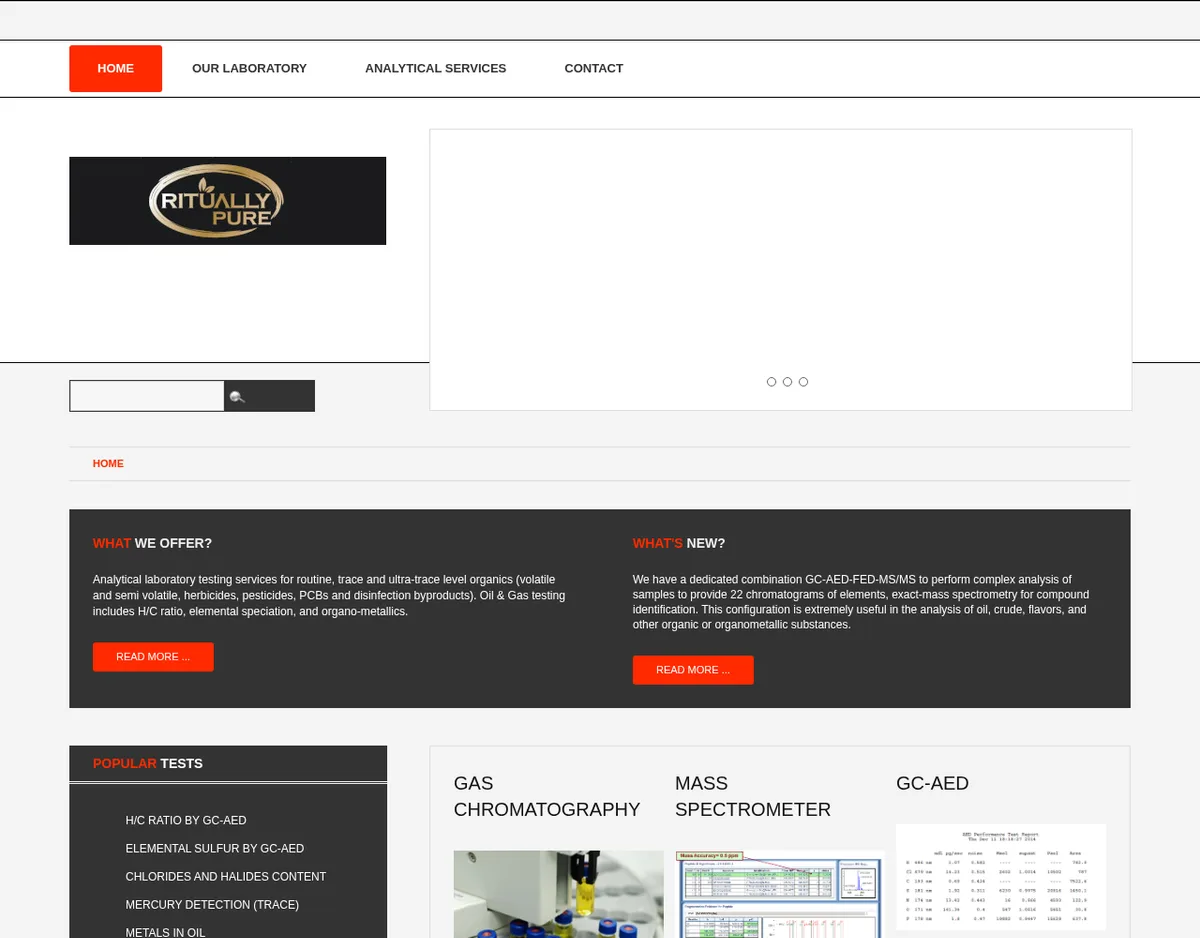Open the Home menu tab
The height and width of the screenshot is (938, 1200).
pyautogui.click(x=115, y=68)
